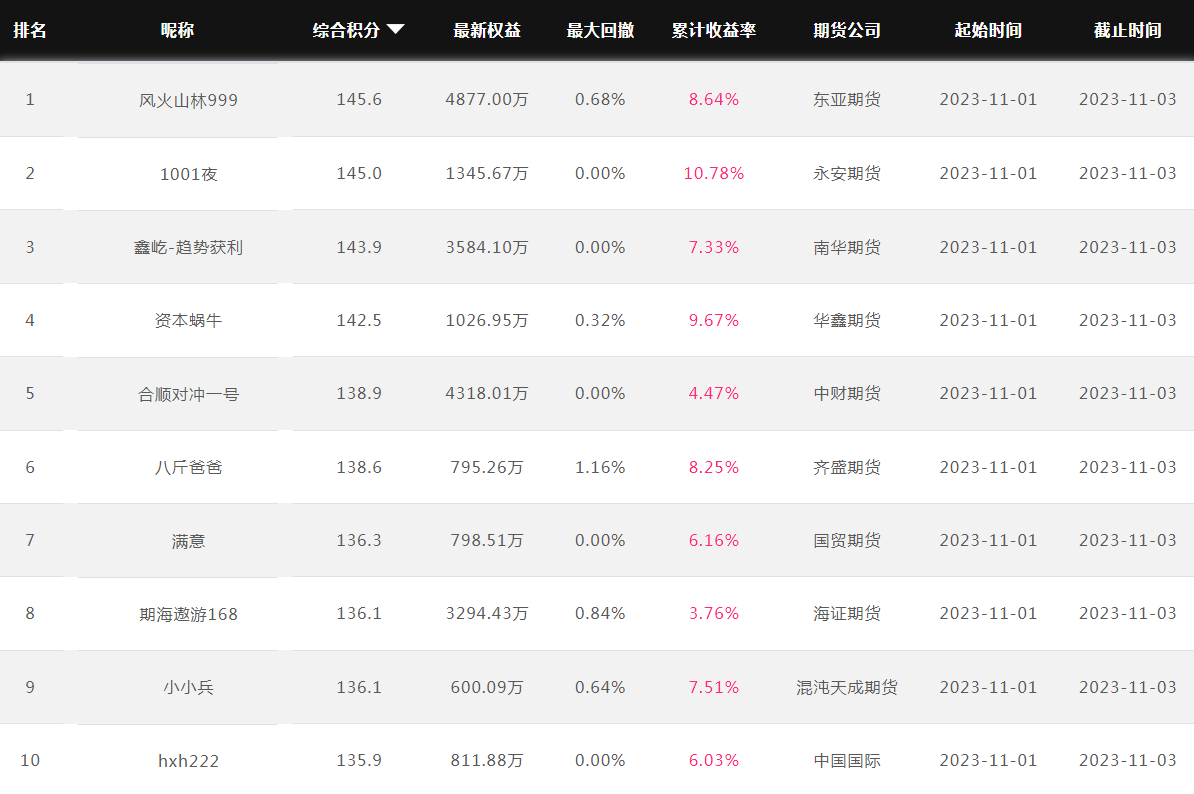The width and height of the screenshot is (1194, 794).
Task: Open nickname 合顺对冲一号
Action: pyautogui.click(x=188, y=394)
